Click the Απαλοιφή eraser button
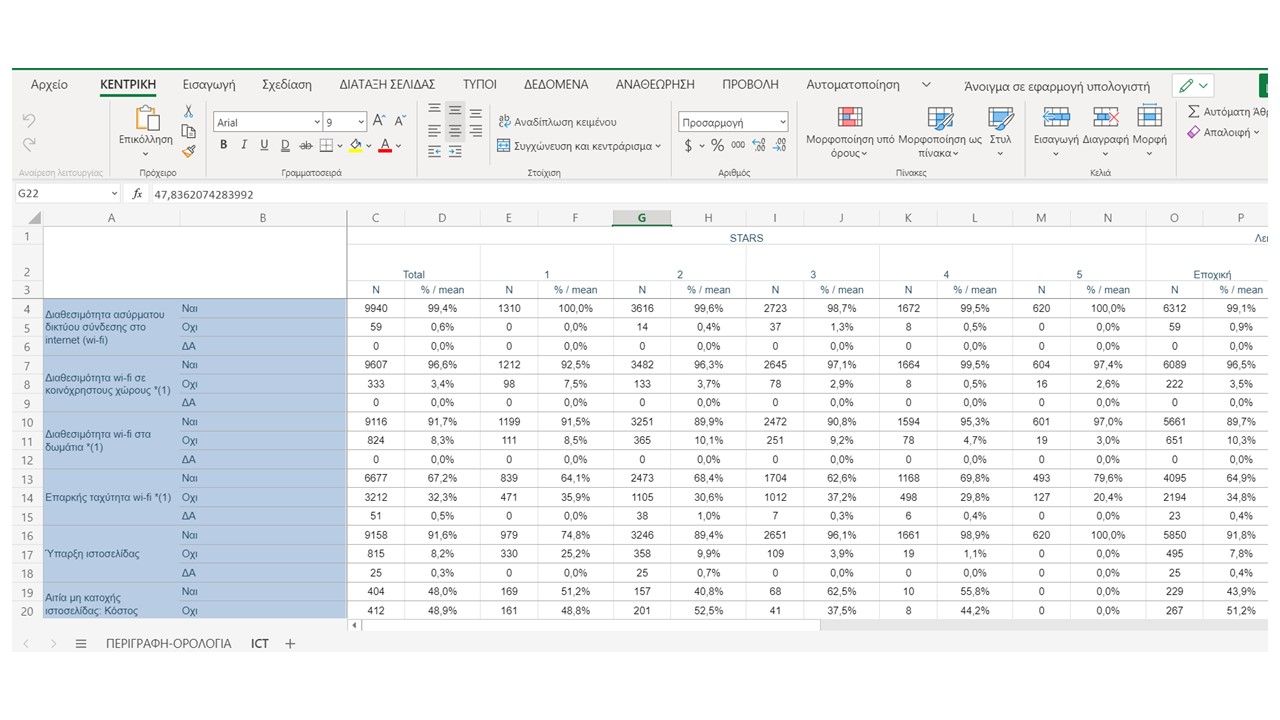Image resolution: width=1280 pixels, height=720 pixels. tap(1224, 132)
